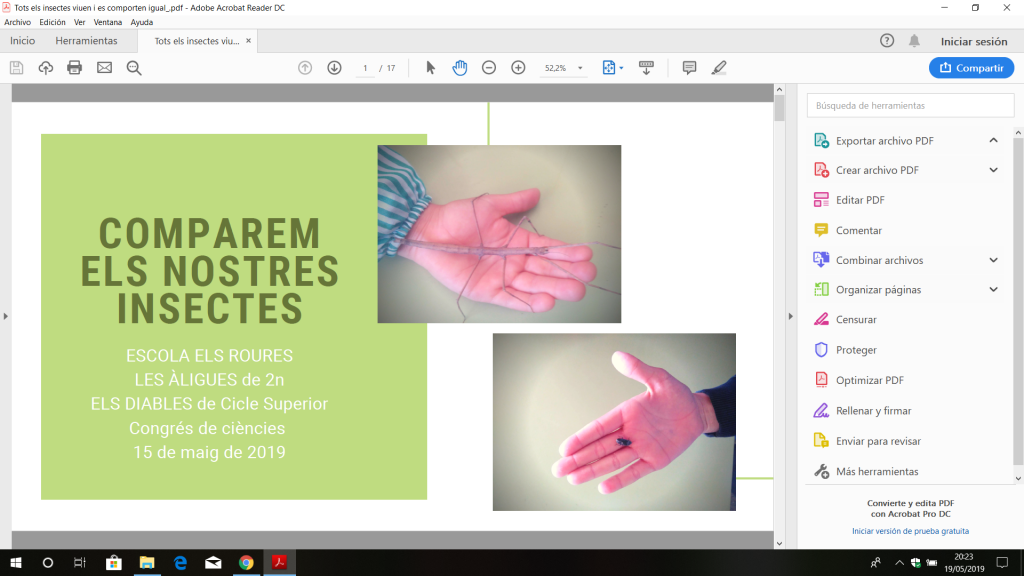The image size is (1024, 576).
Task: Click the Print file icon
Action: tap(74, 68)
